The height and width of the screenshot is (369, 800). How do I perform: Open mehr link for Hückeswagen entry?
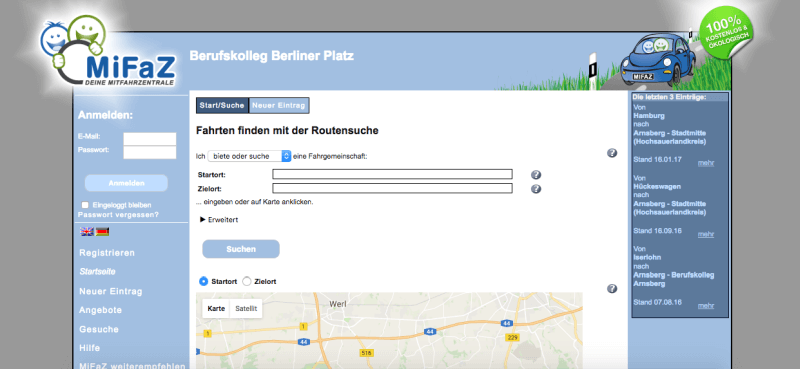tap(706, 234)
